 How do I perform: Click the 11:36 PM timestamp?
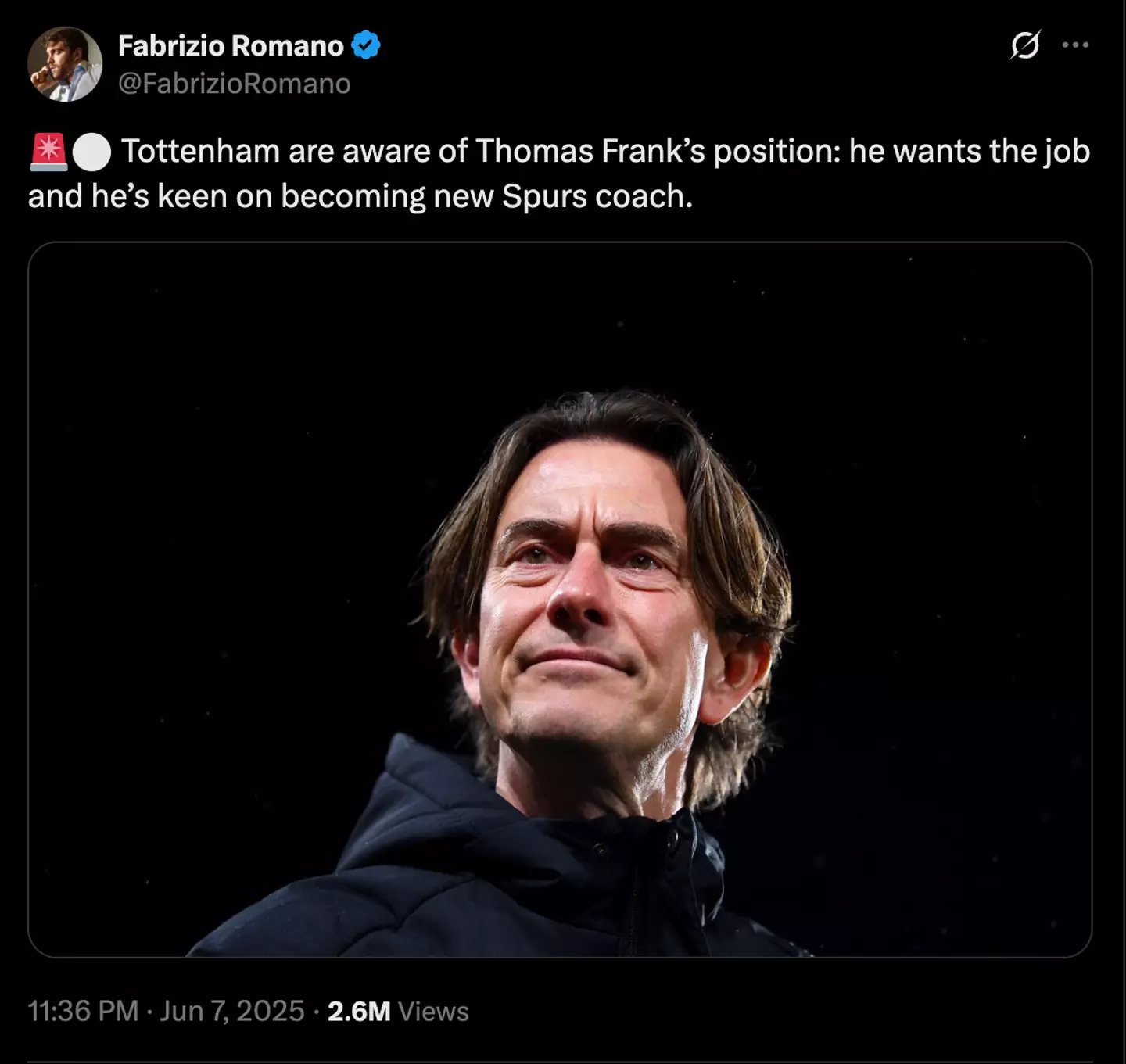83,1011
